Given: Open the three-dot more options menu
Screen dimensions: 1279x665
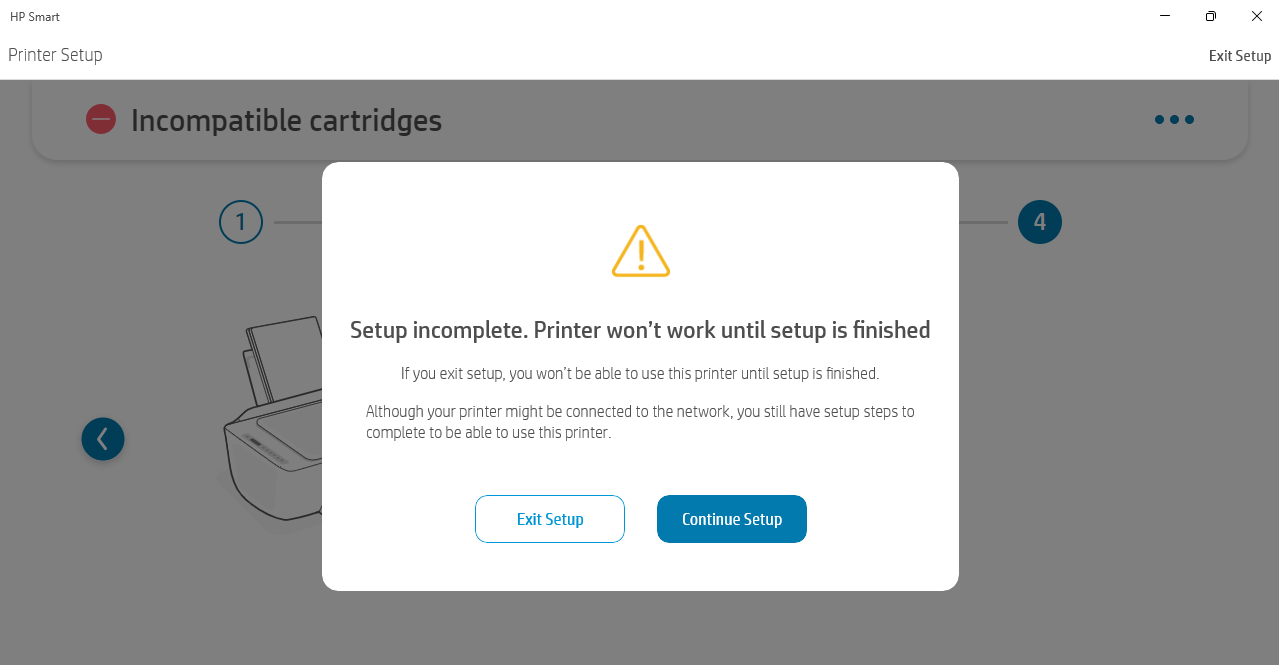Looking at the screenshot, I should coord(1174,120).
